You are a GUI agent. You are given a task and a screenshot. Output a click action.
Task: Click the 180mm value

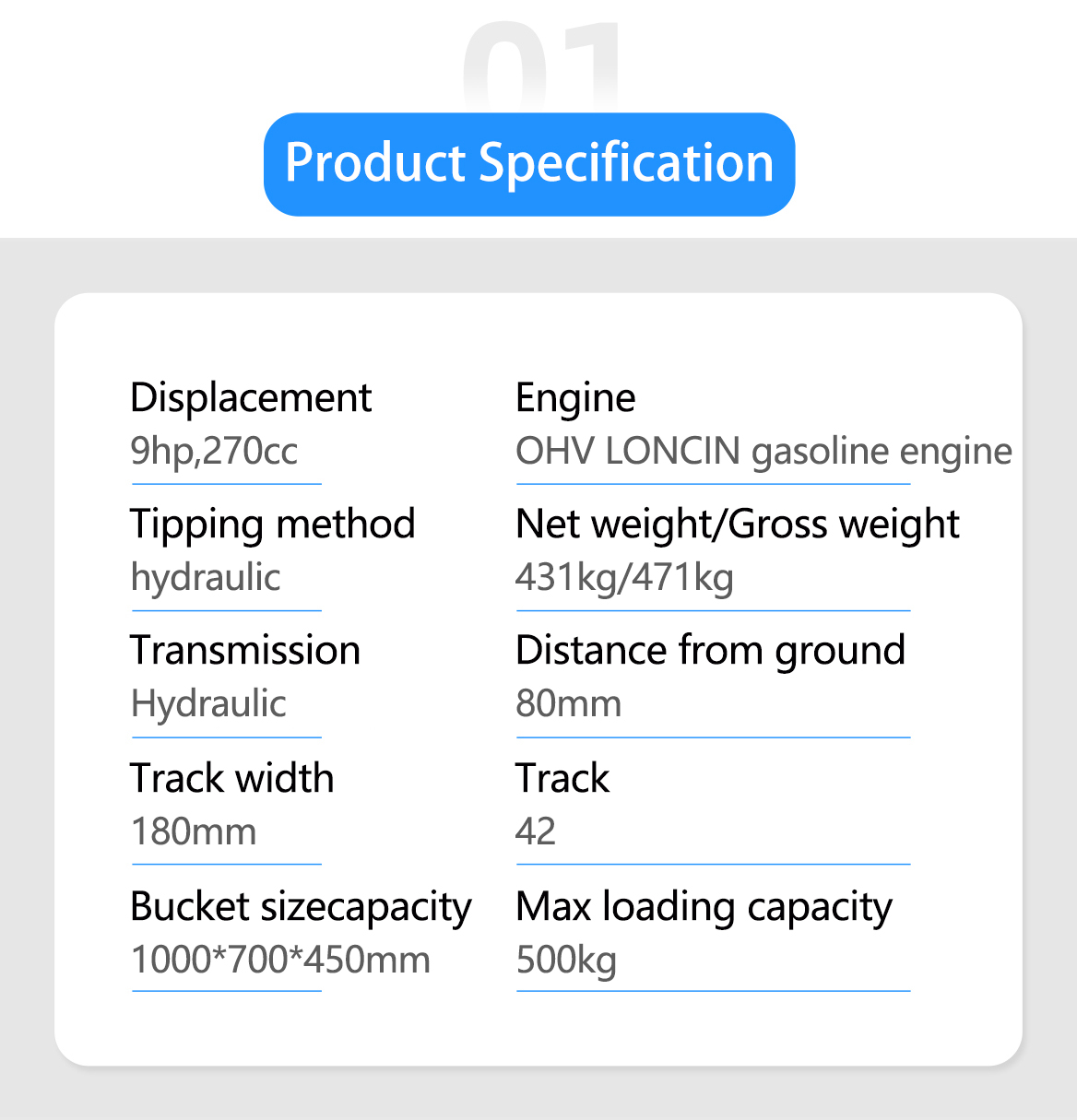(x=194, y=832)
